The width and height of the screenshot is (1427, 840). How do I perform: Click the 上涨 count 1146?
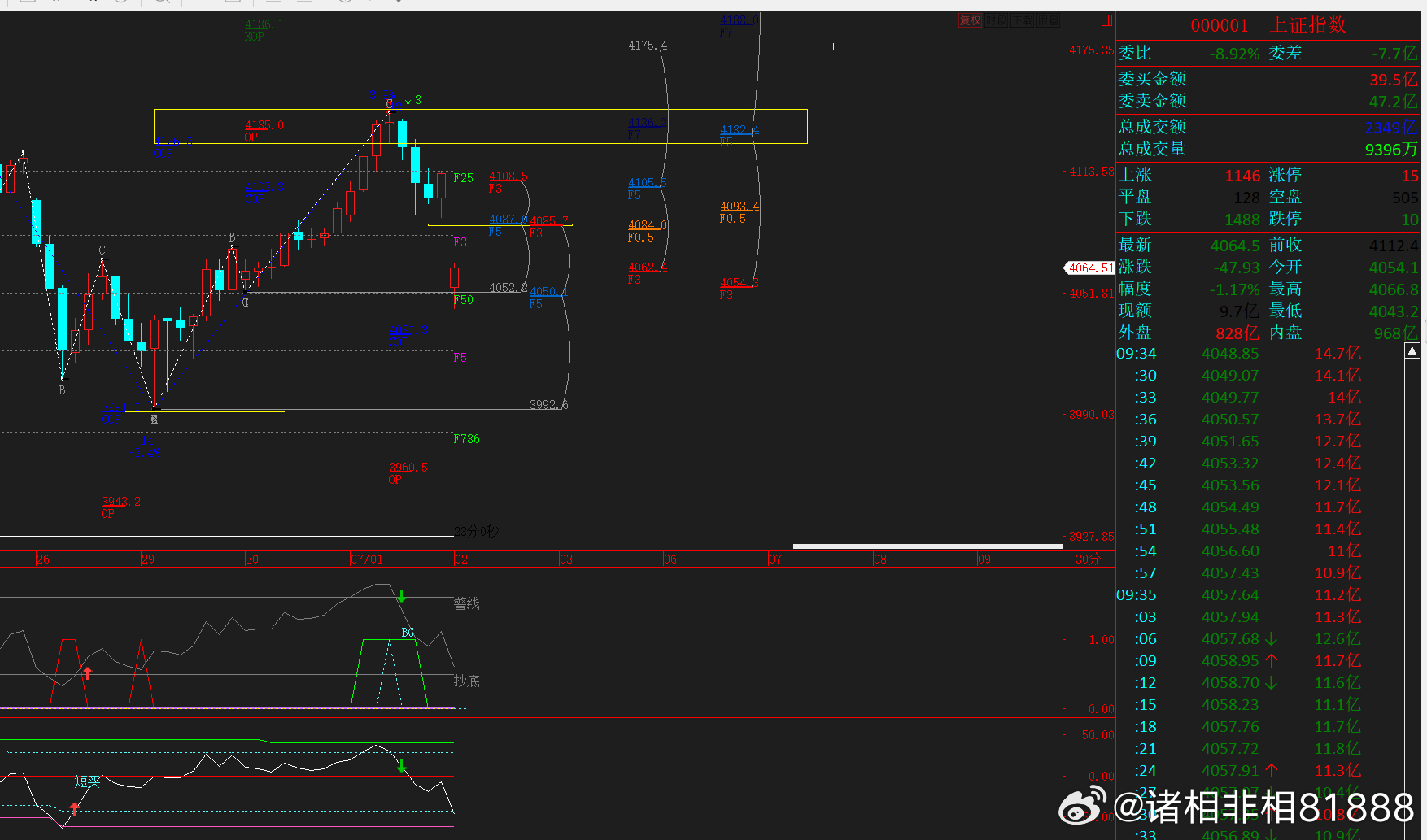(x=1242, y=176)
